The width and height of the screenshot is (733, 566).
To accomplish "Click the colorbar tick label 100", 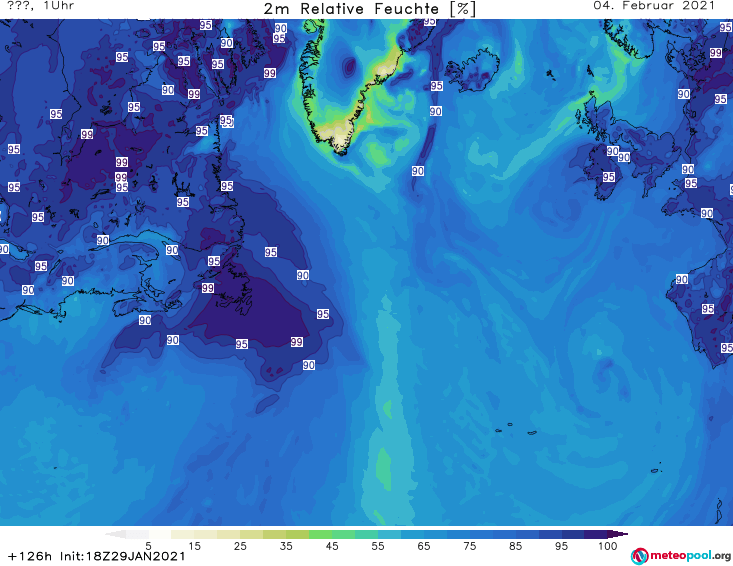I will click(607, 546).
